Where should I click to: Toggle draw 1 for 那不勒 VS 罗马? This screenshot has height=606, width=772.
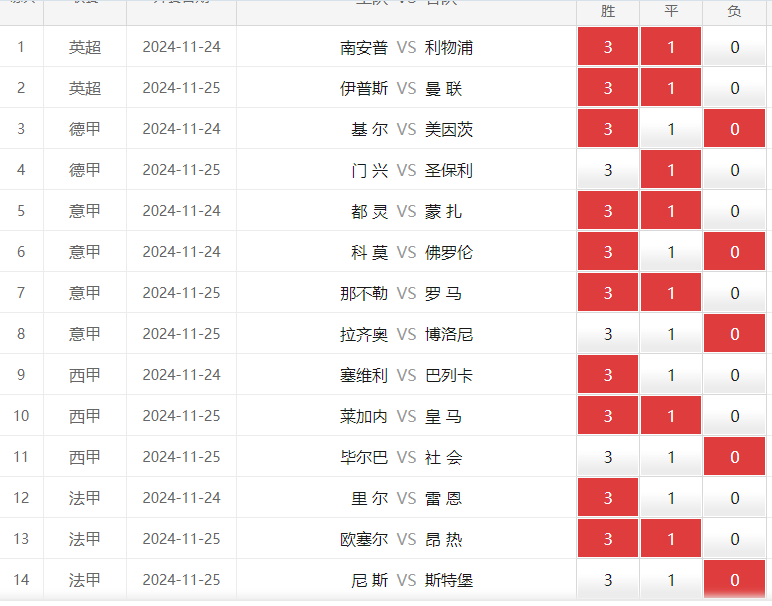671,292
